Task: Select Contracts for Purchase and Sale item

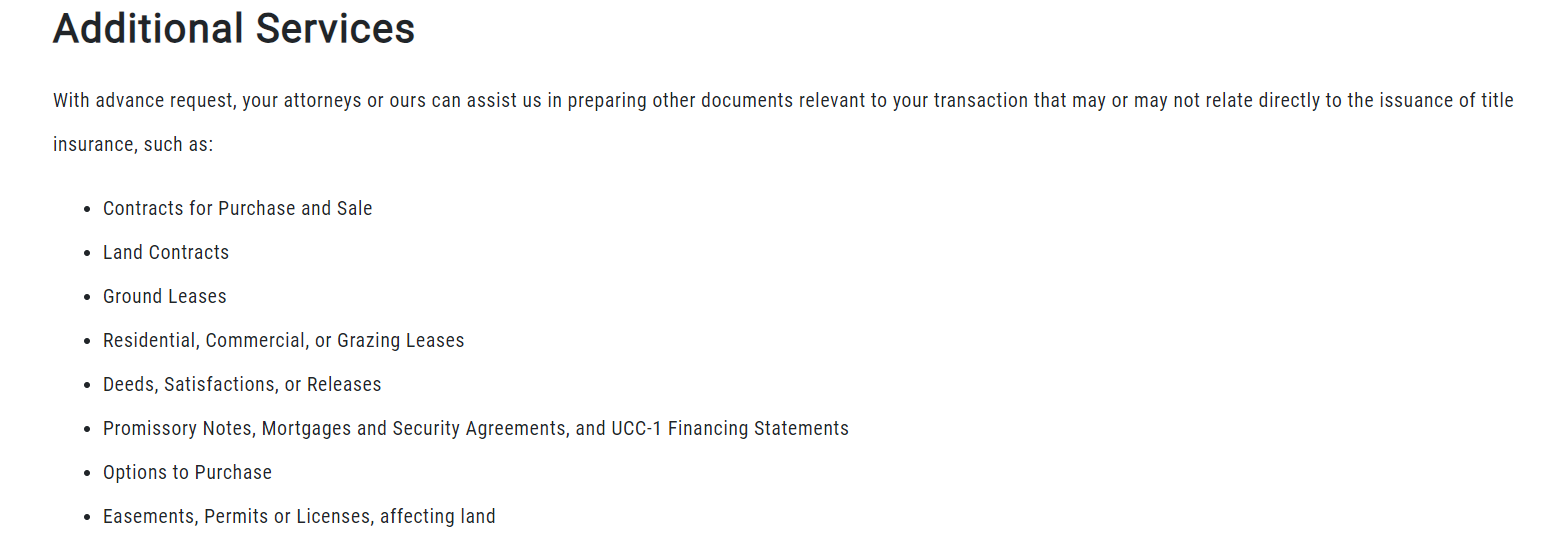Action: (238, 209)
